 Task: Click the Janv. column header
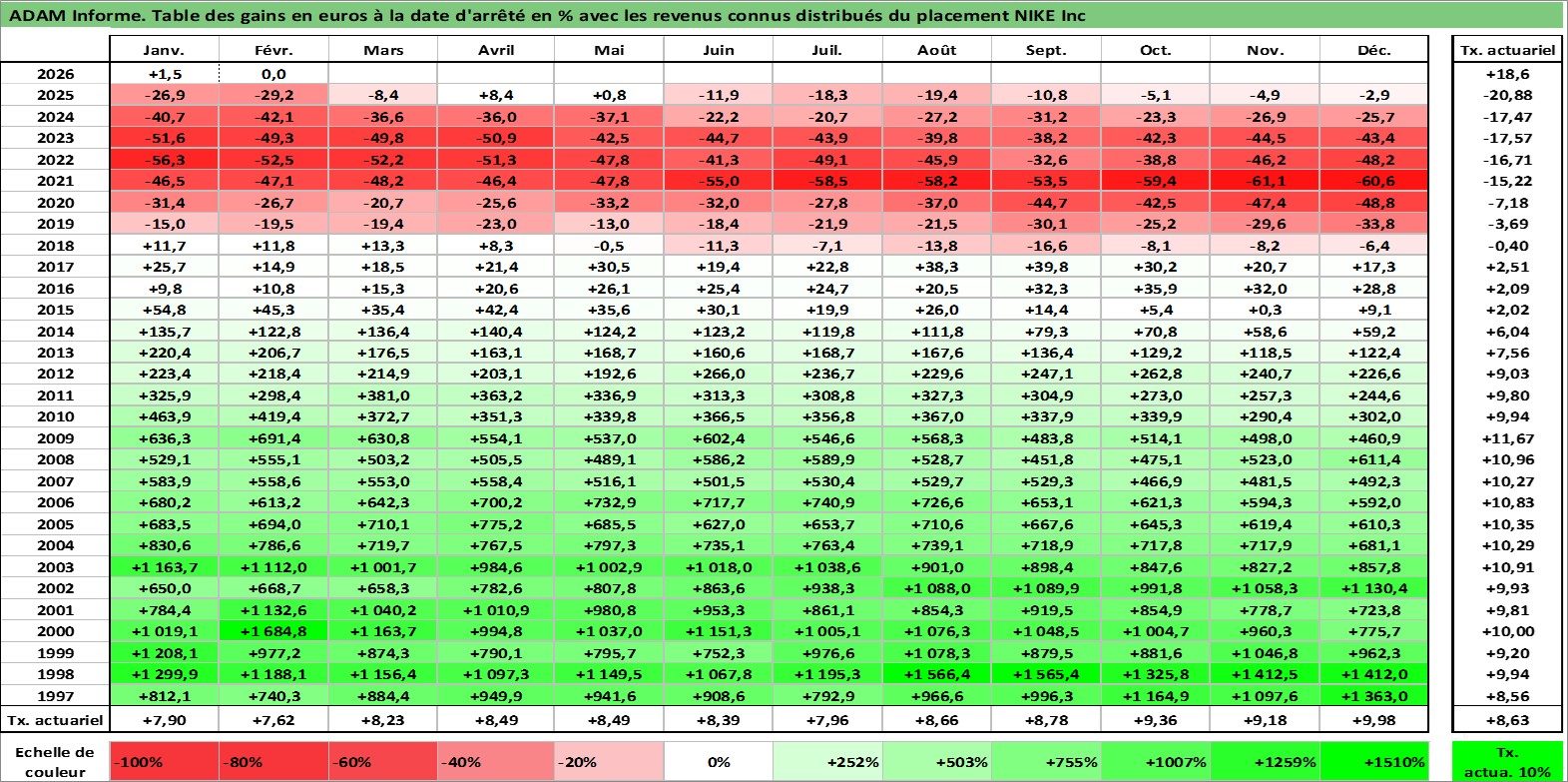[x=164, y=50]
